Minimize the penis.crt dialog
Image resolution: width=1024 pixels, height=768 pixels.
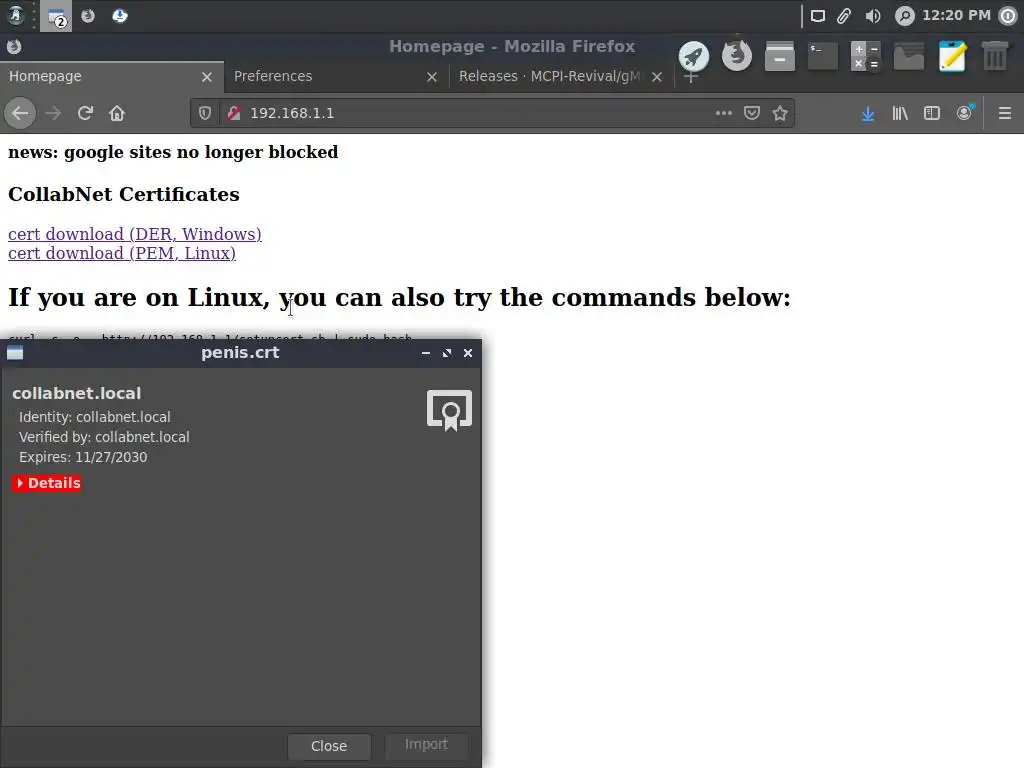pyautogui.click(x=426, y=353)
